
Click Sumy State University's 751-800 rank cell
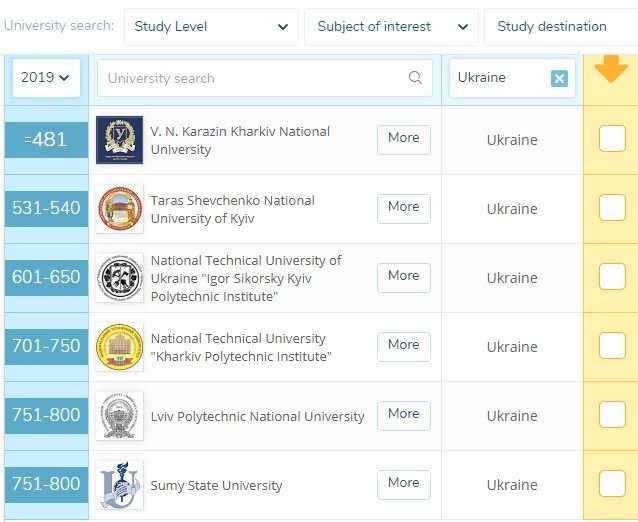click(x=46, y=485)
